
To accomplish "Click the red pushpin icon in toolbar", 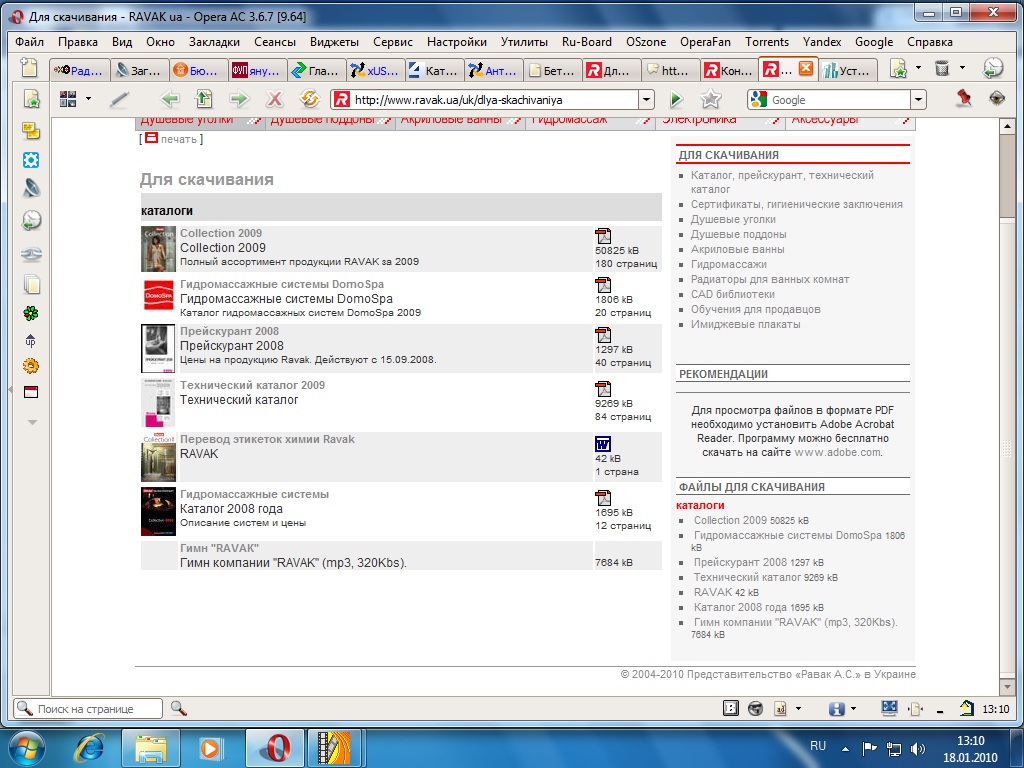I will (x=963, y=99).
